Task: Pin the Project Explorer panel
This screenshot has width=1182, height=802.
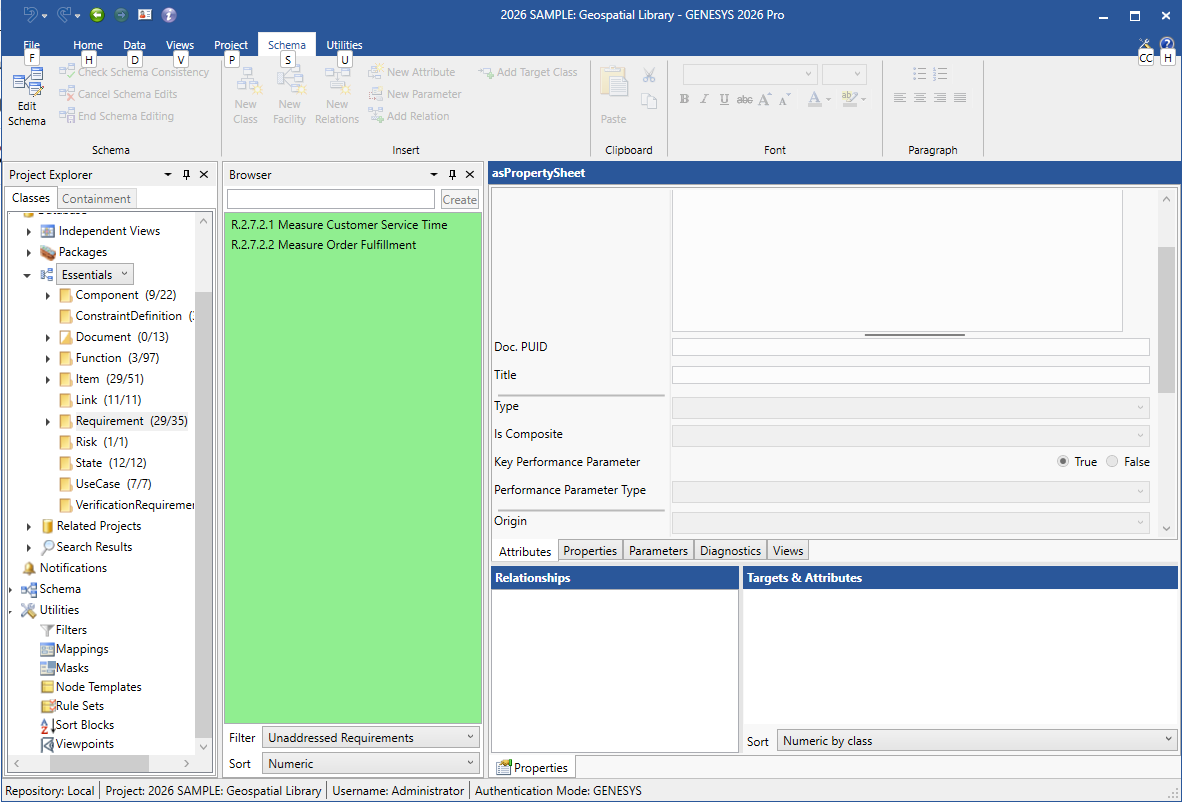Action: point(186,175)
